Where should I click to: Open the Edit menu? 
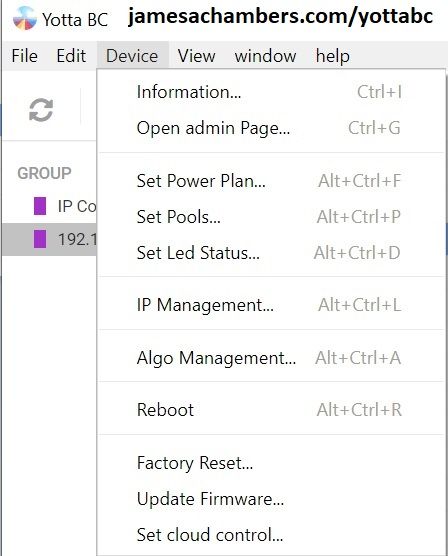[x=71, y=56]
